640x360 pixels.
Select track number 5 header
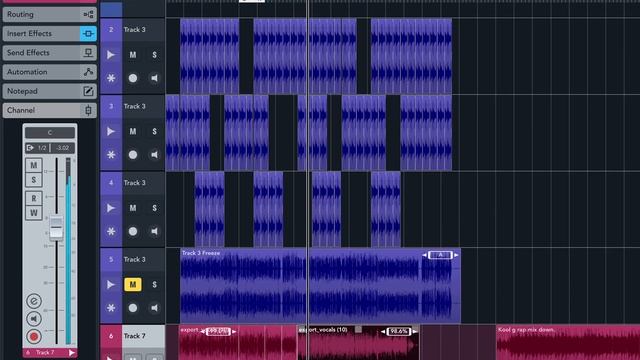click(x=144, y=260)
